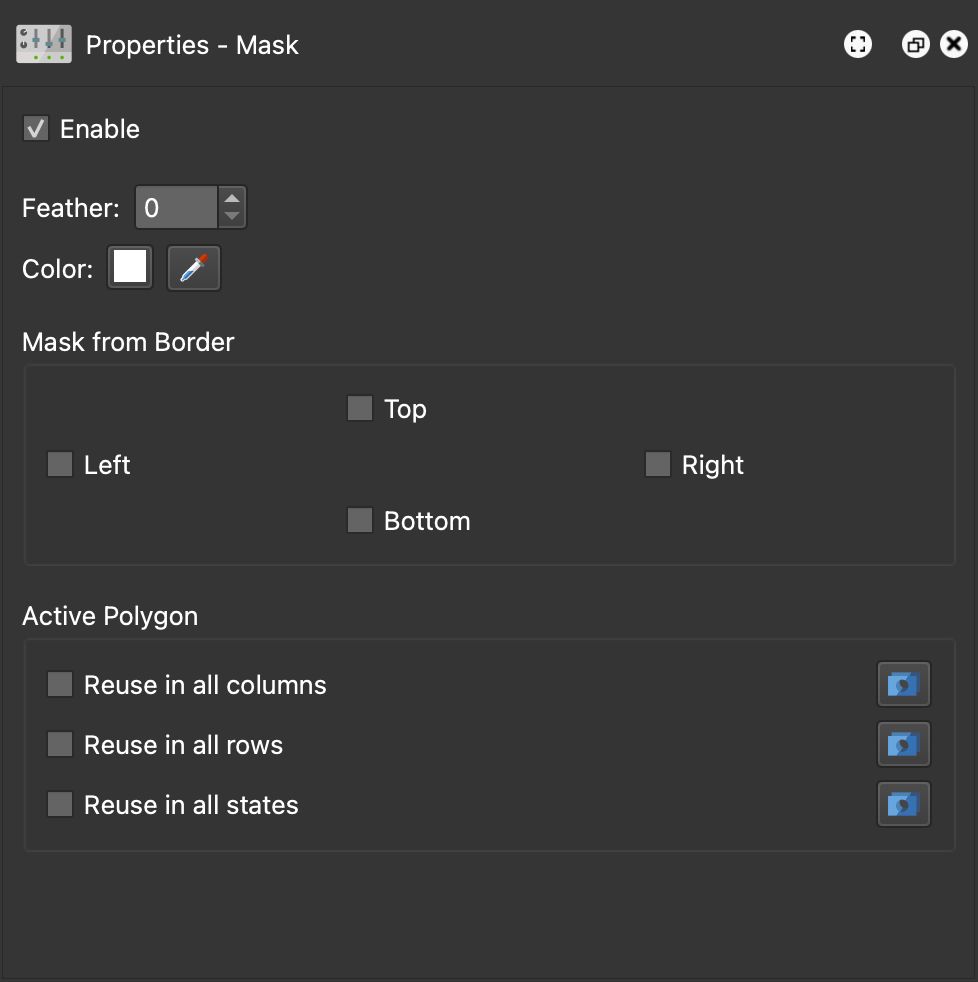
Task: Increase Feather value with up arrow
Action: [x=232, y=199]
